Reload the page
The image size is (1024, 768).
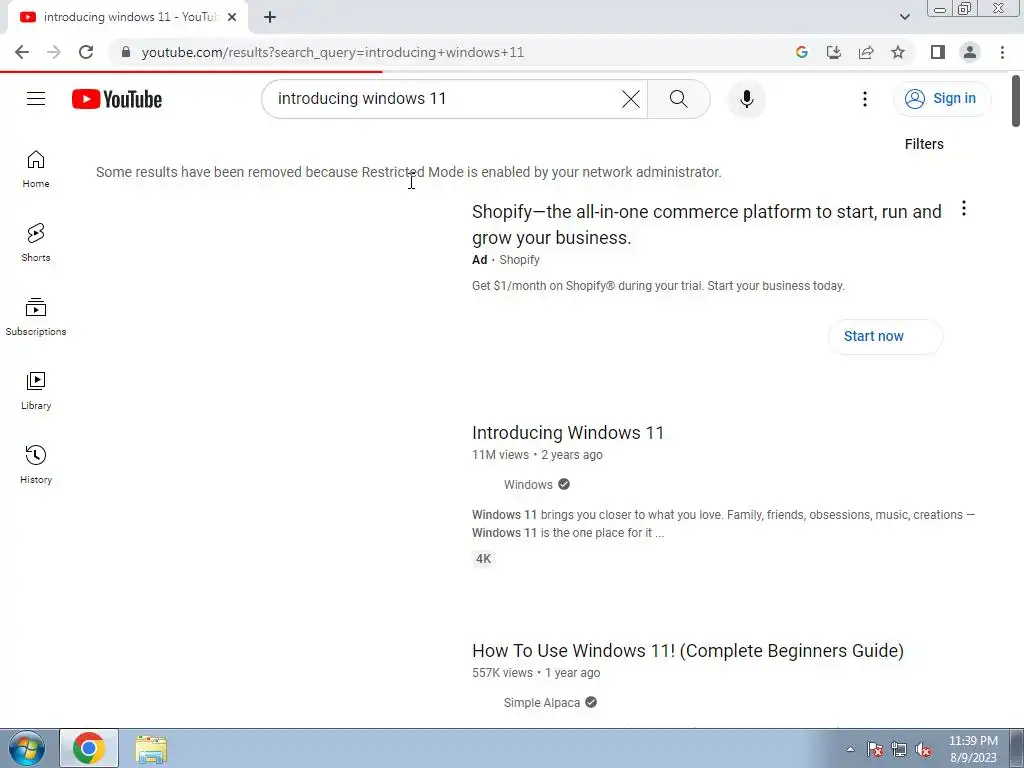(x=86, y=52)
